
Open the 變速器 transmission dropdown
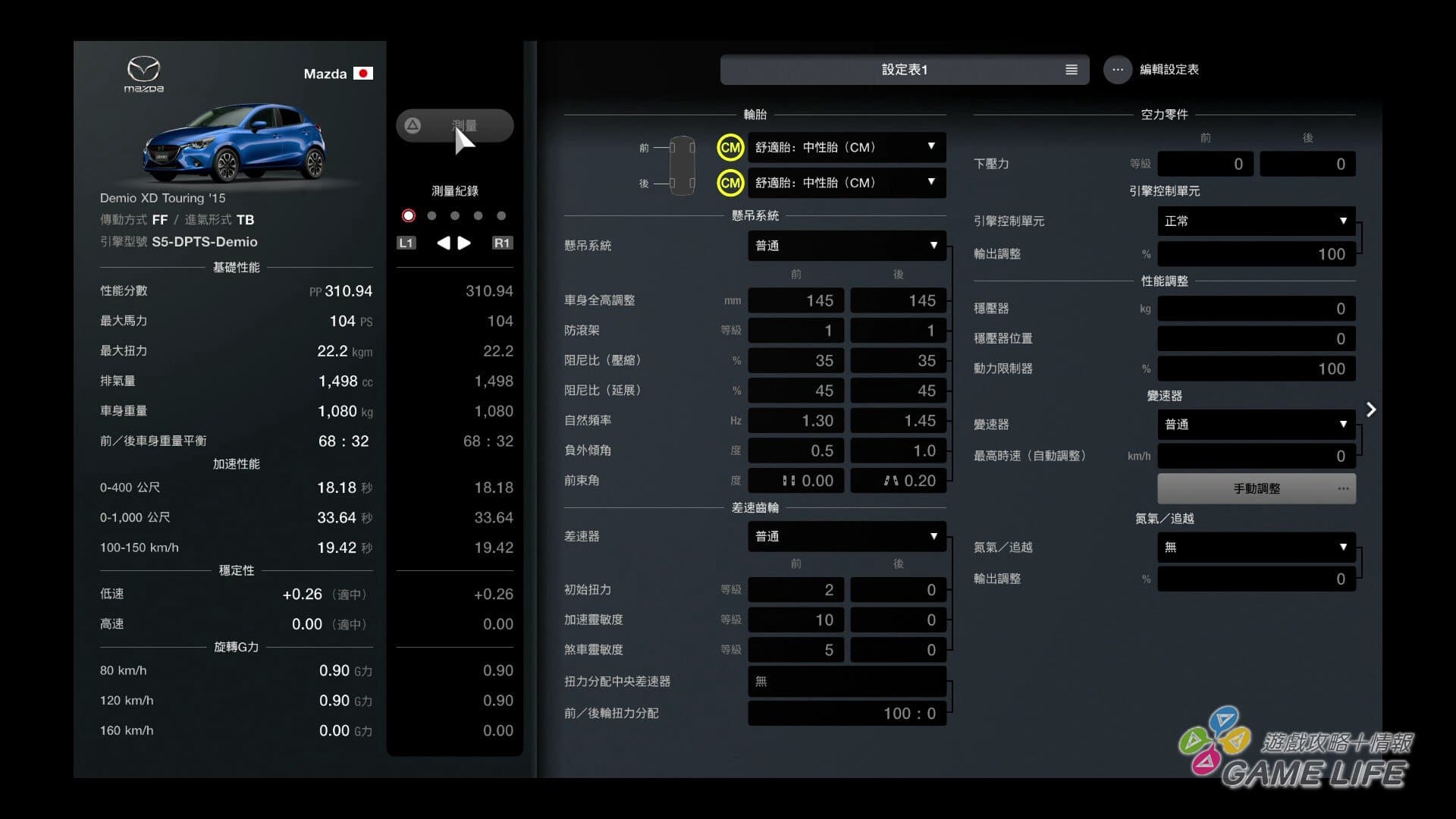[1256, 425]
